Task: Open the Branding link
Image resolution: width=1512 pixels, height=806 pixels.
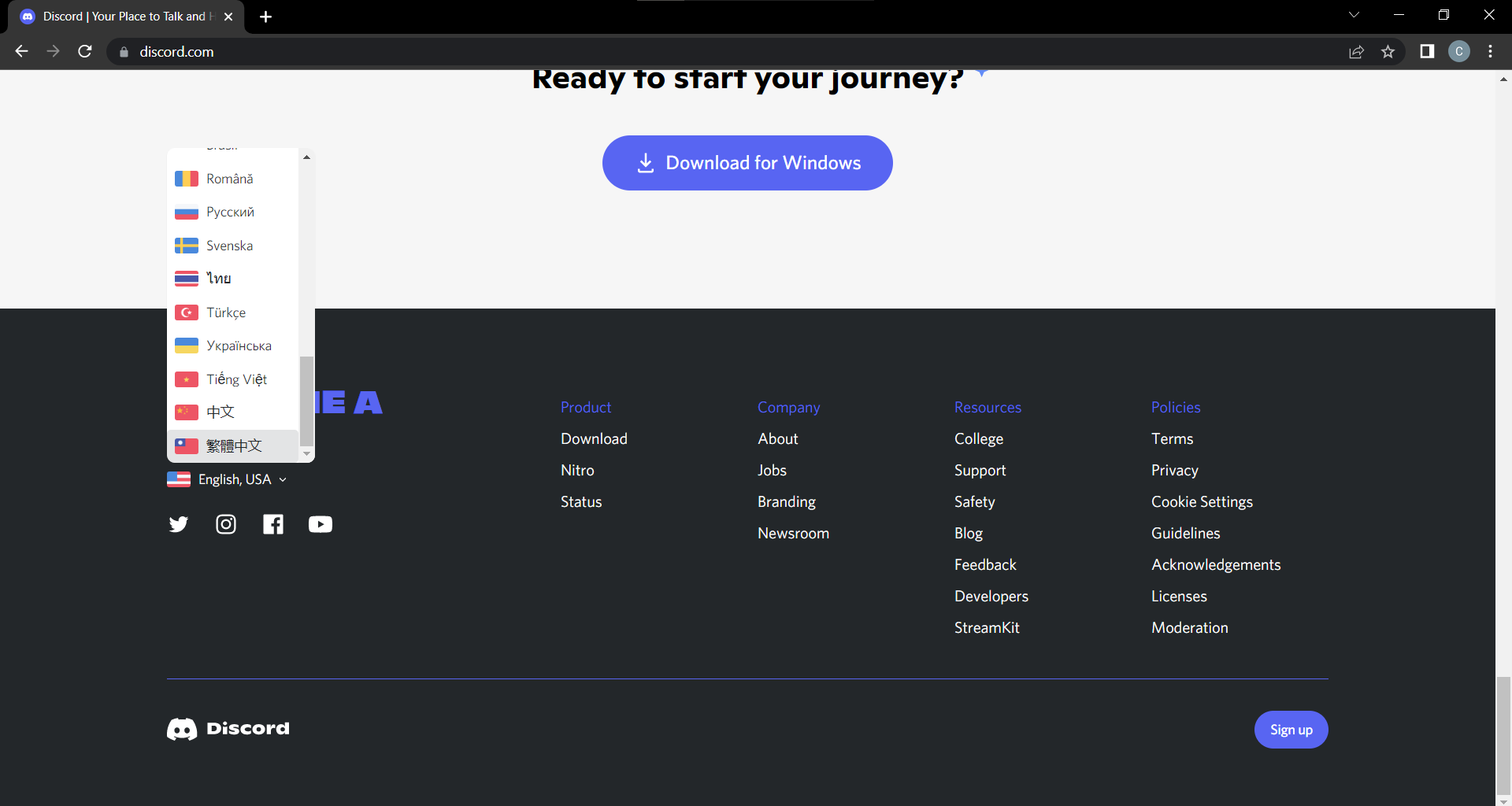Action: coord(787,501)
